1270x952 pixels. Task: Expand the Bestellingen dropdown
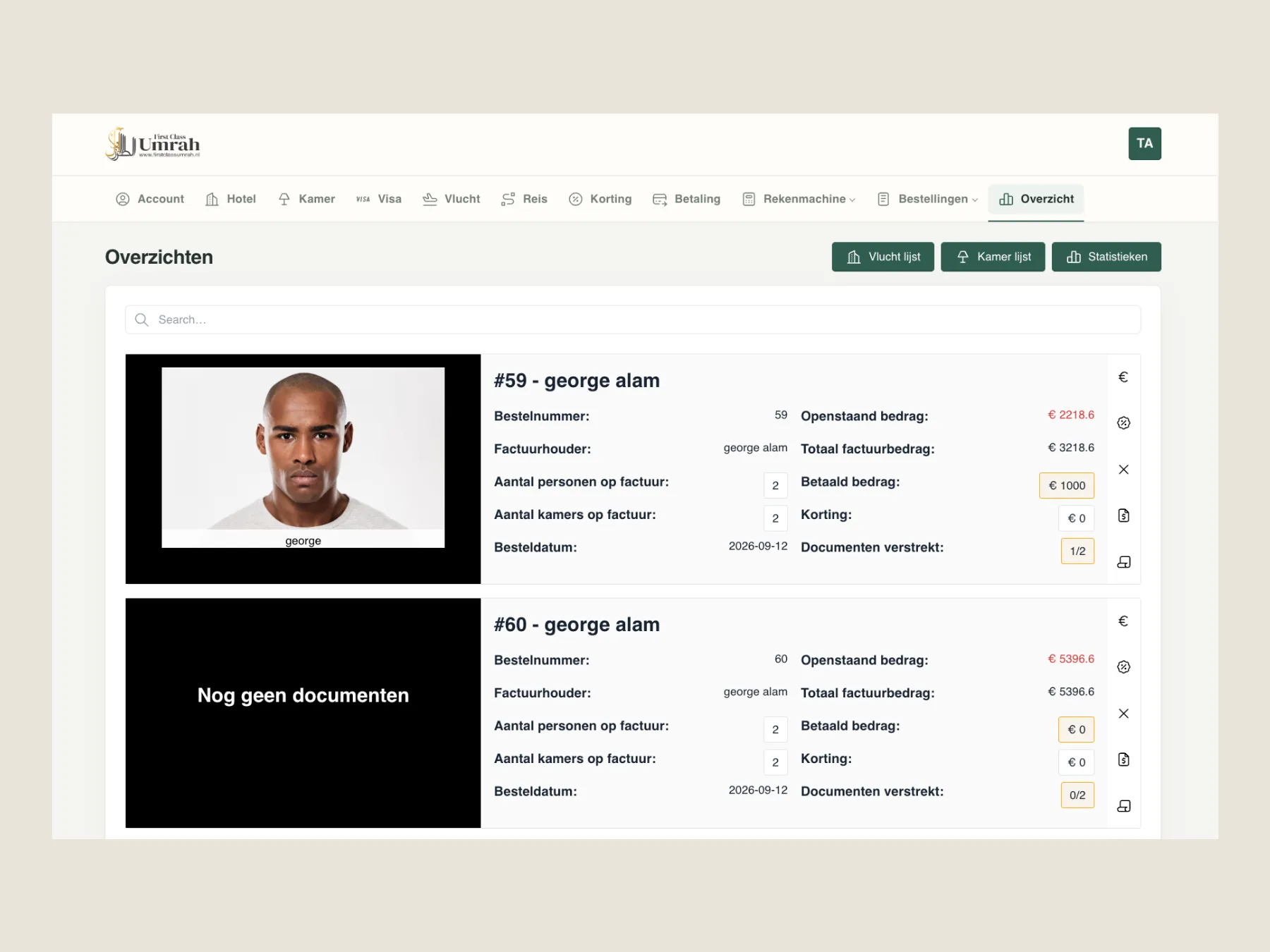927,199
